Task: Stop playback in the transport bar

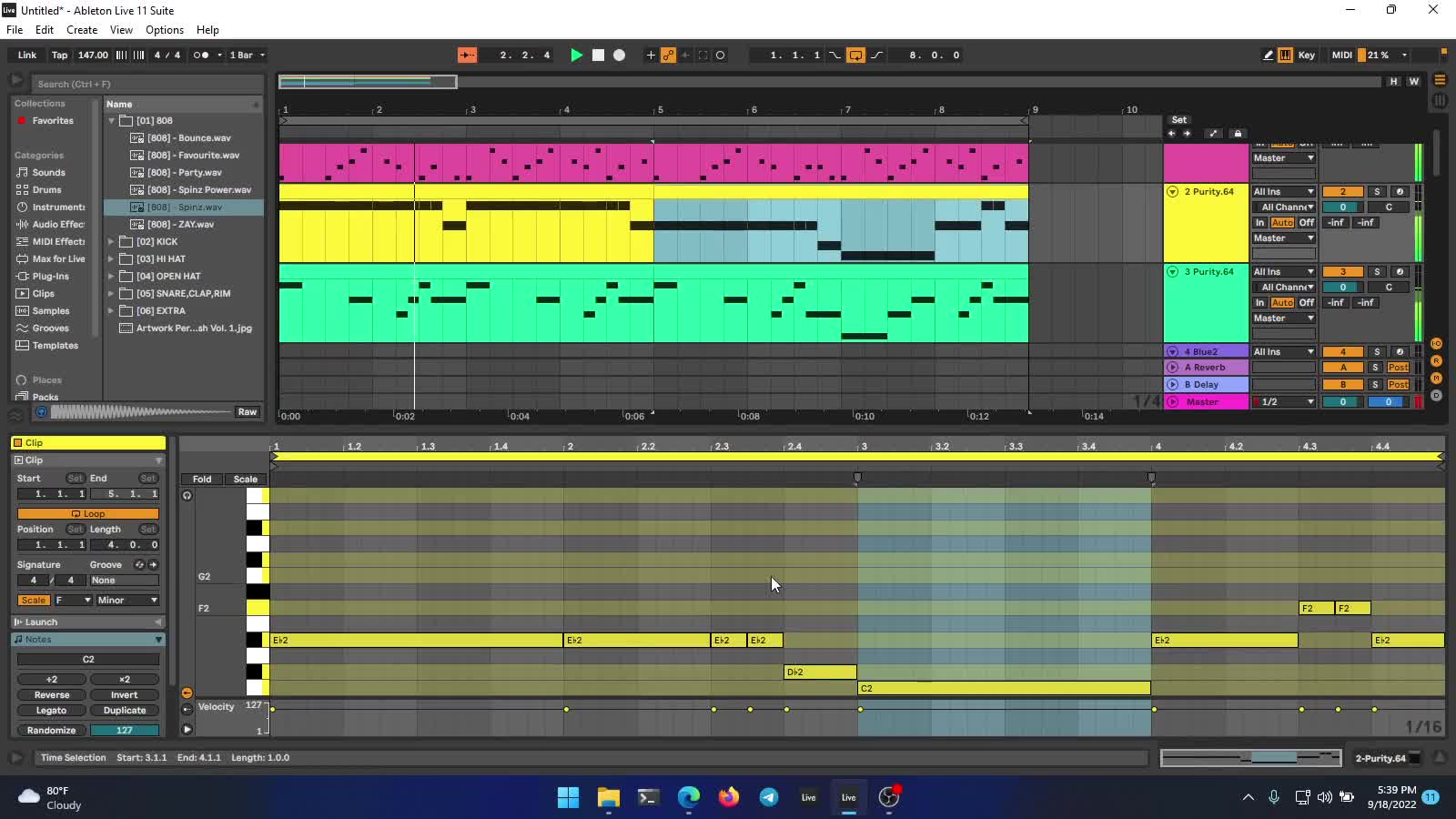Action: [x=598, y=55]
